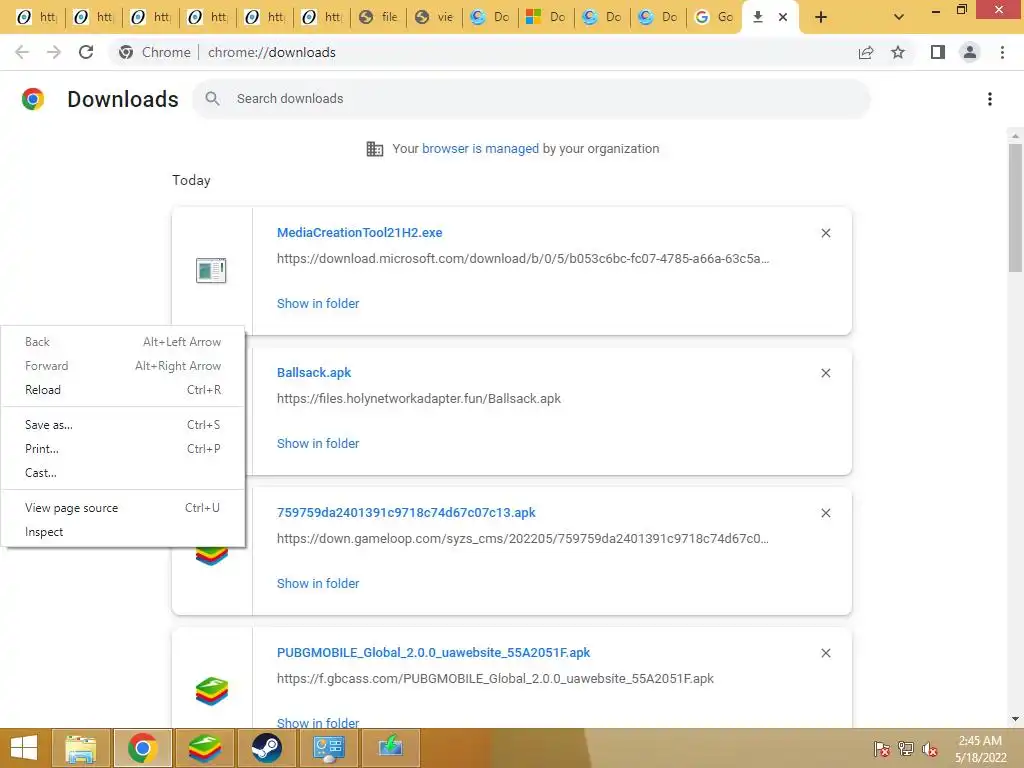1024x768 pixels.
Task: Remove 759759da2401391c9718c74d67c07c13.apk entry from list
Action: [825, 513]
